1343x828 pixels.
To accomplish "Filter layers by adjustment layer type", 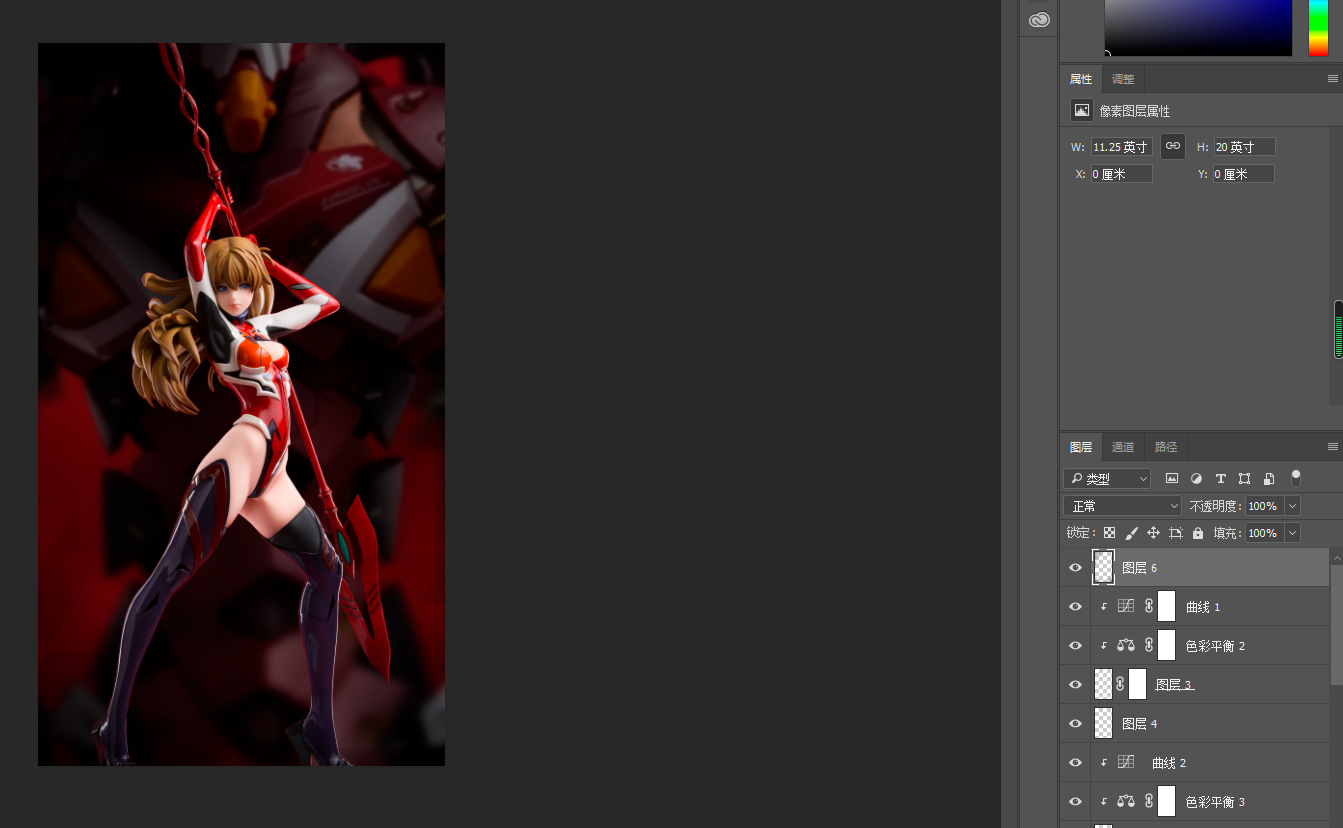I will [1196, 479].
